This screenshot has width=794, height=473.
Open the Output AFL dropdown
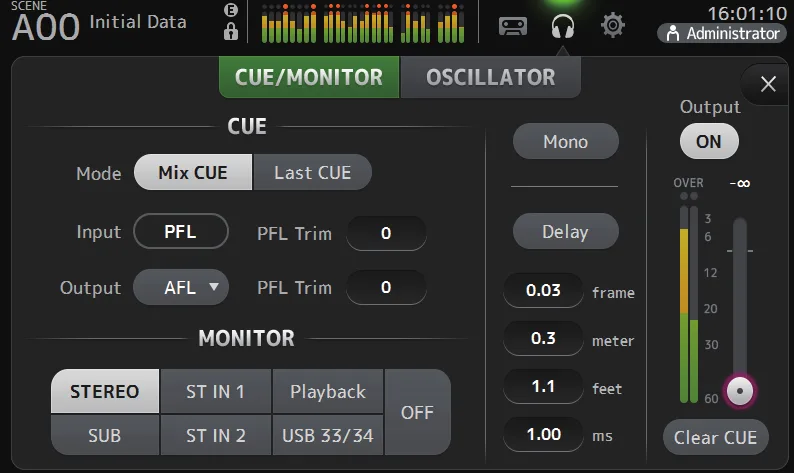click(x=181, y=287)
